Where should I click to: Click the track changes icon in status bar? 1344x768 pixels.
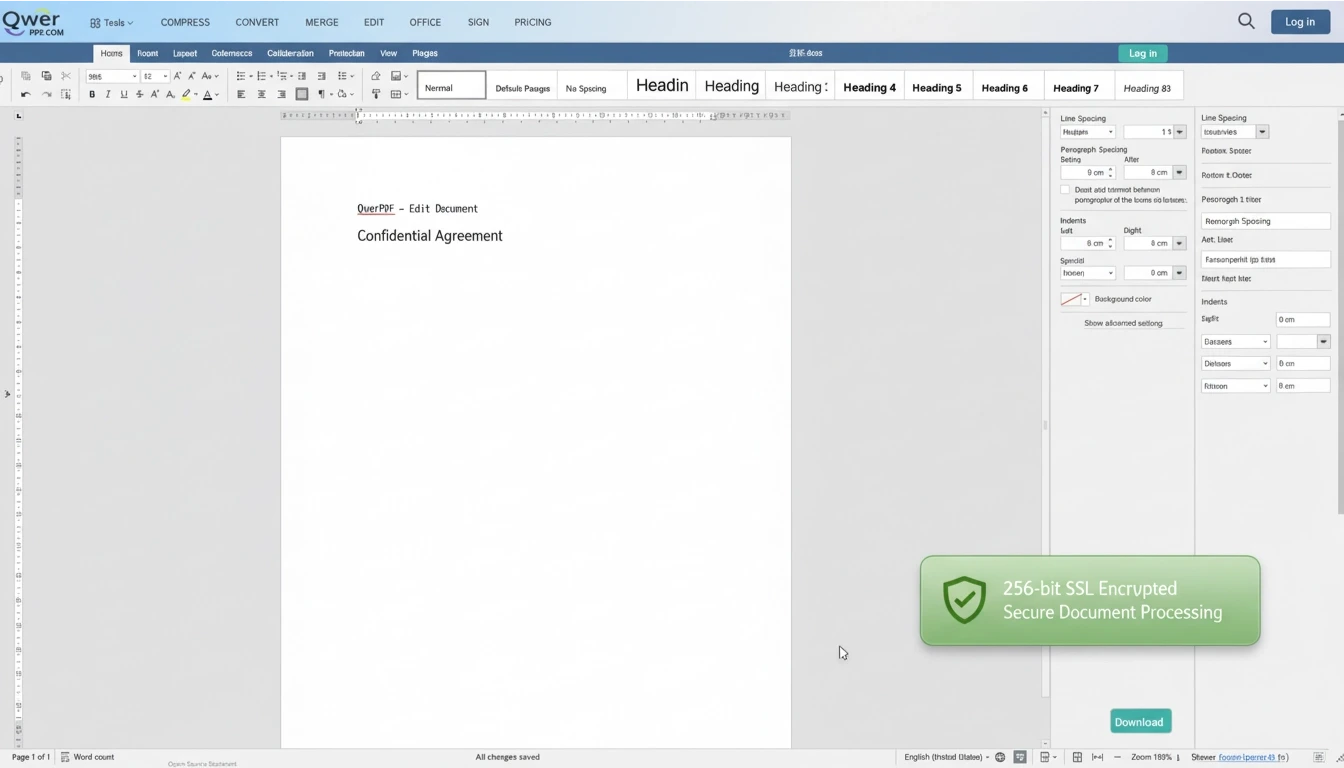1020,757
